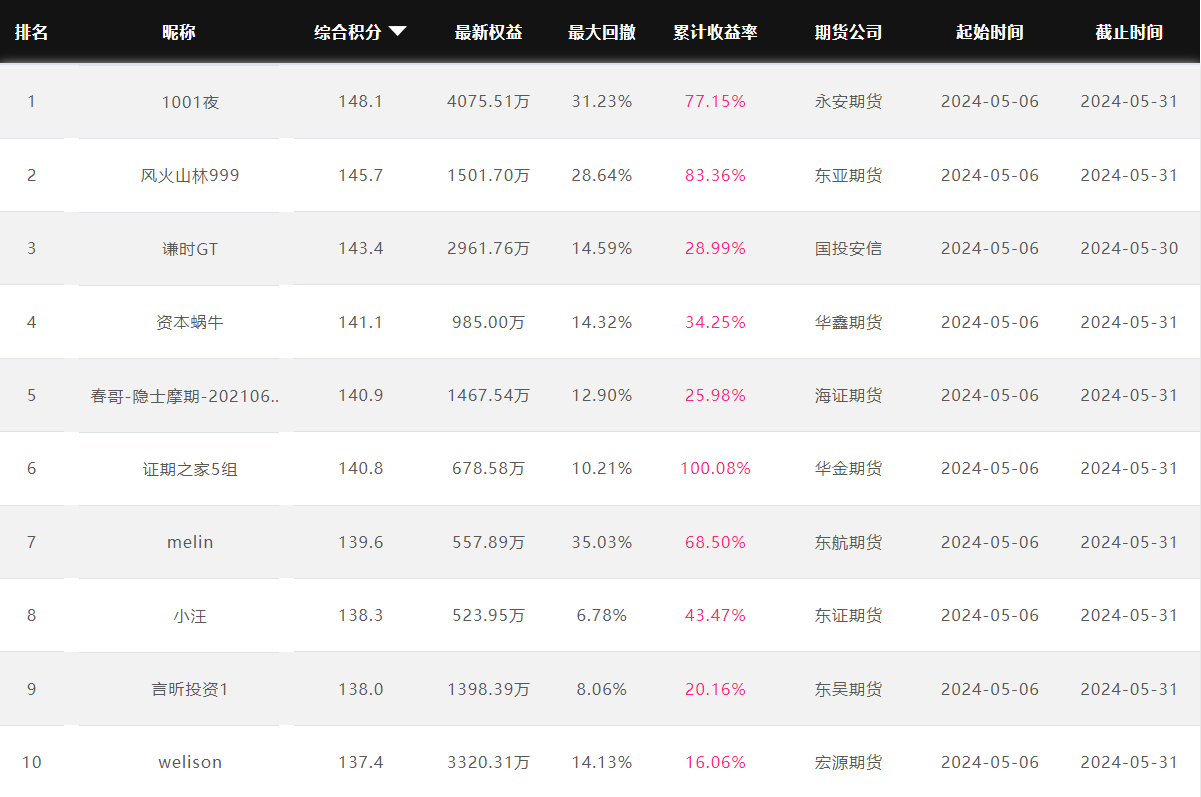Click equity value 985.00万
The height and width of the screenshot is (797, 1201).
tap(488, 322)
